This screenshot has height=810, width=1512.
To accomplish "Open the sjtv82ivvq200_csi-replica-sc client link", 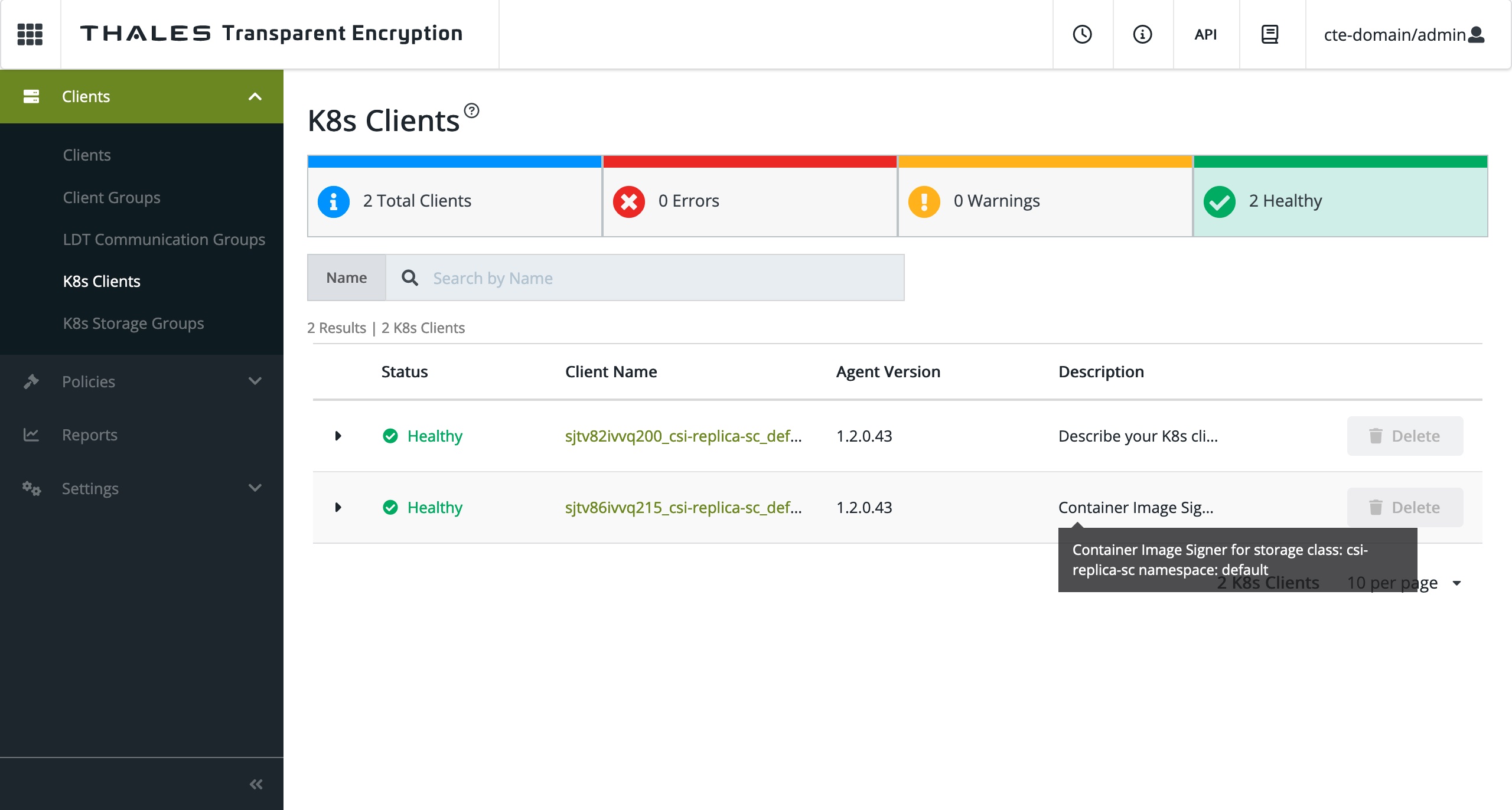I will 683,436.
